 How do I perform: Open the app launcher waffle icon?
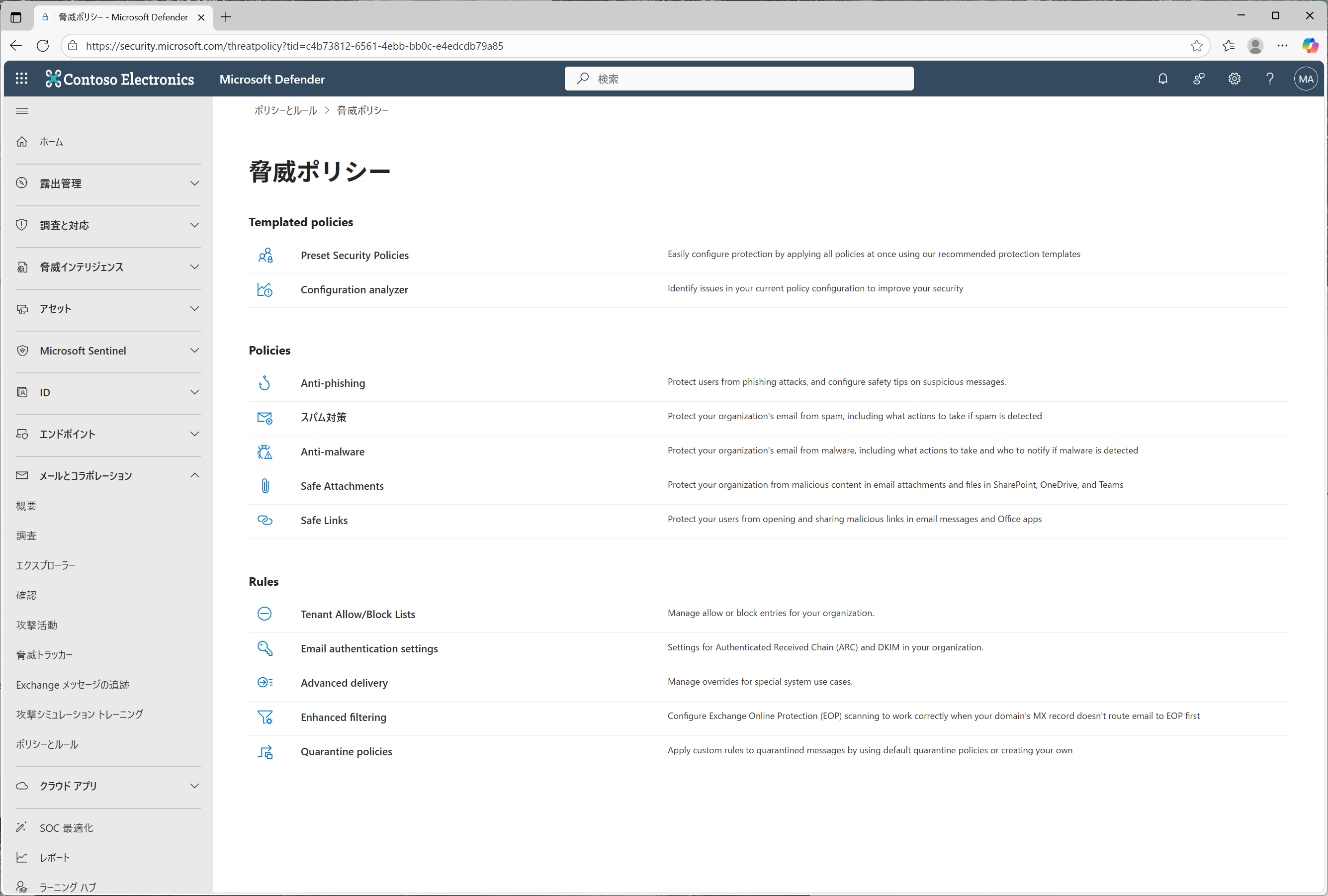click(x=22, y=79)
